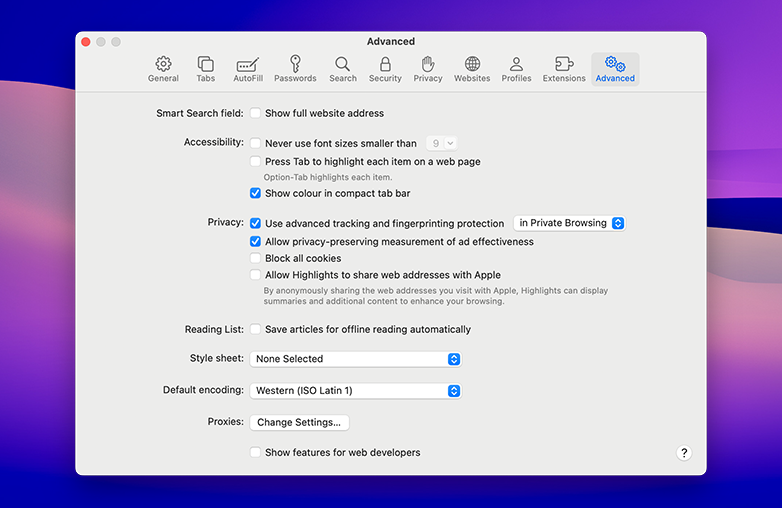Viewport: 782px width, 508px height.
Task: Click the Reading List label
Action: [x=214, y=329]
